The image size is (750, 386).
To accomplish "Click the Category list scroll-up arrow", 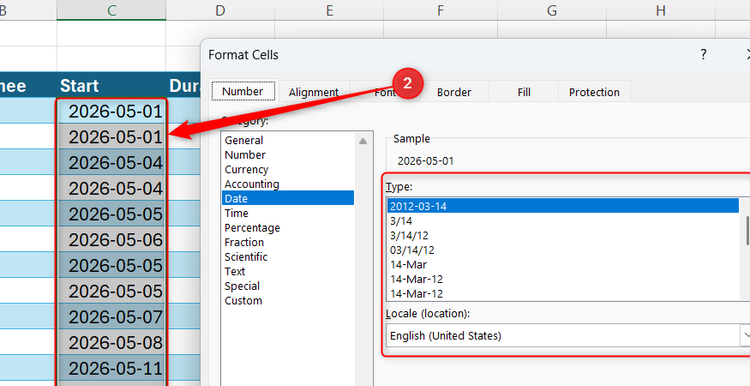I will tap(363, 141).
